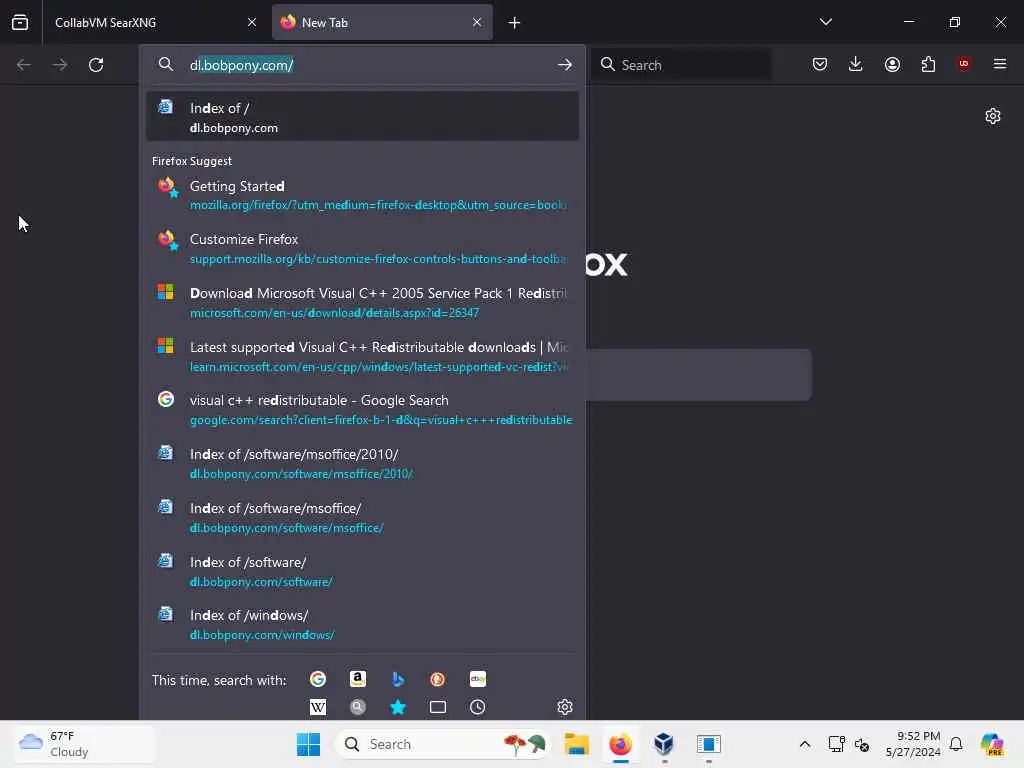Image resolution: width=1024 pixels, height=768 pixels.
Task: Open the 67°F Cloudy weather widget
Action: click(x=85, y=744)
